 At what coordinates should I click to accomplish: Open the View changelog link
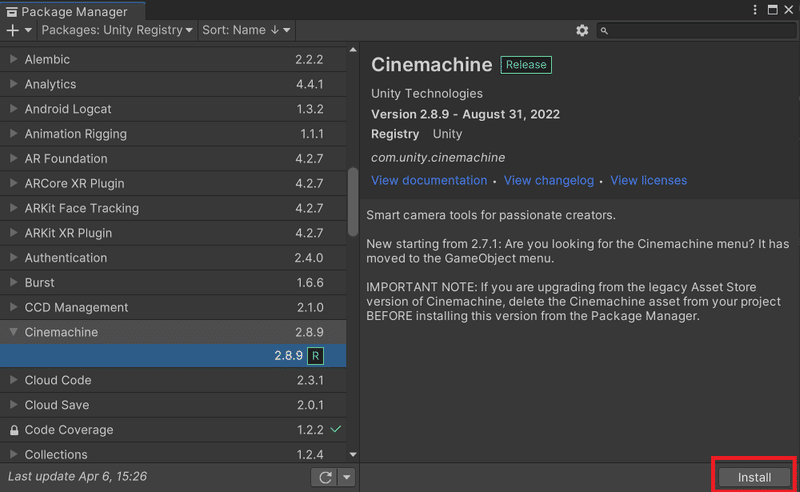point(548,180)
